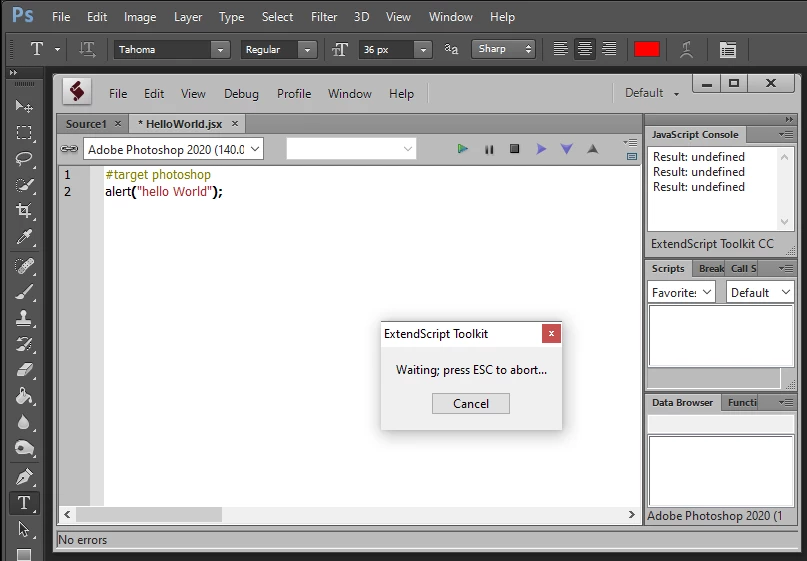Image resolution: width=807 pixels, height=561 pixels.
Task: Select the Clone Stamp tool
Action: click(x=24, y=318)
